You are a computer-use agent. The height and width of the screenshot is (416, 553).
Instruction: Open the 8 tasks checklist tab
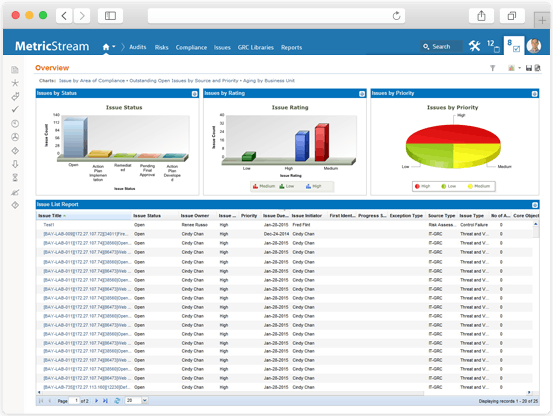click(514, 45)
